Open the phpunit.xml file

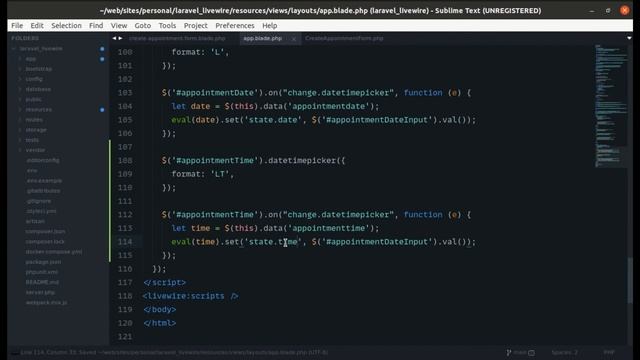click(x=42, y=272)
